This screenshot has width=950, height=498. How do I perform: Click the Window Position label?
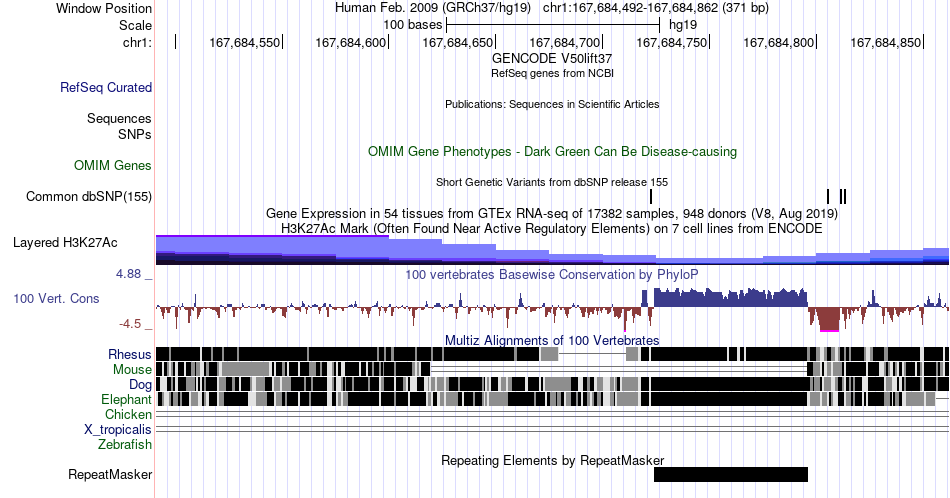click(x=104, y=8)
